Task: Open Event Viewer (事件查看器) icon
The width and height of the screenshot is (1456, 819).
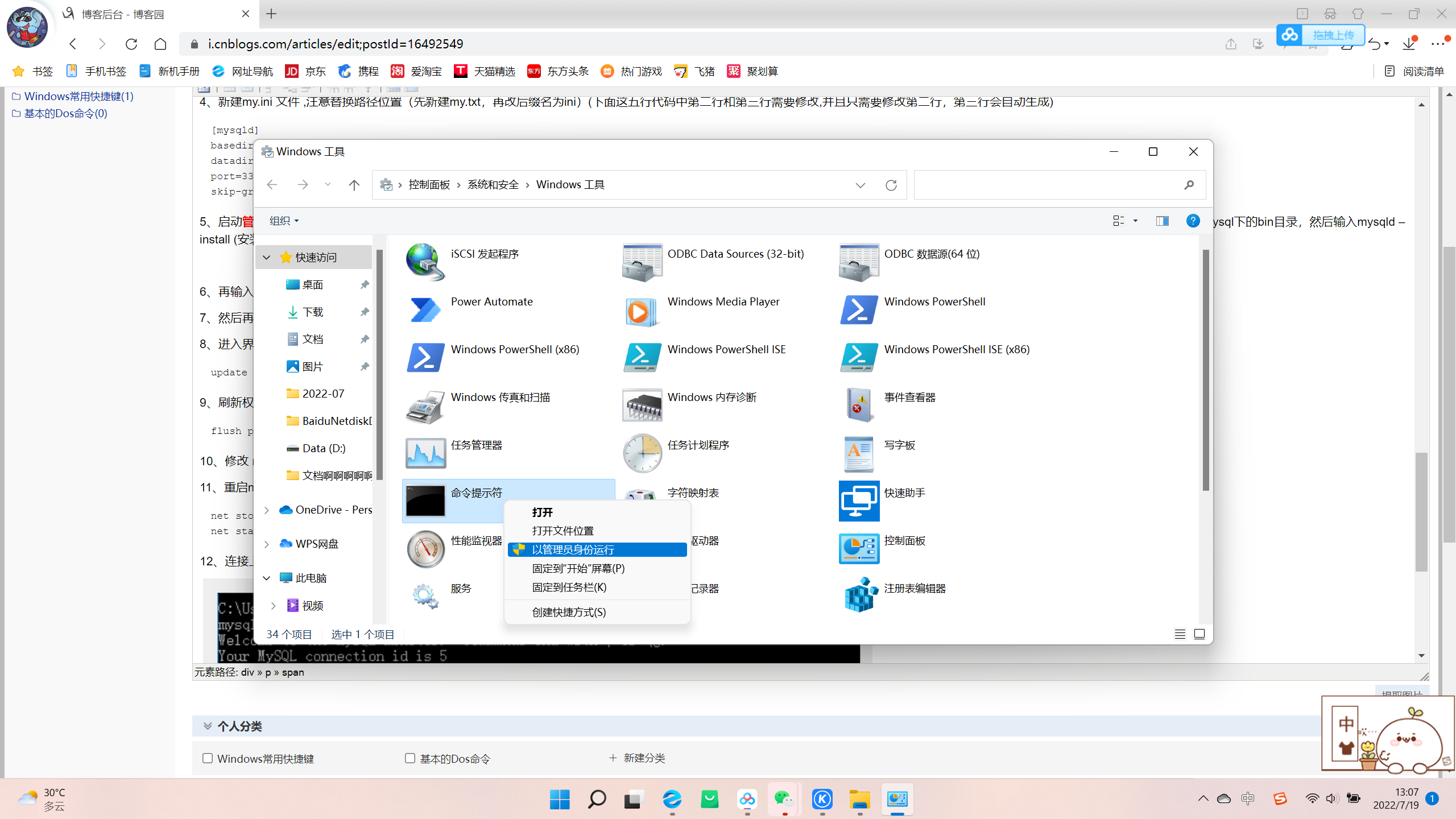Action: (x=858, y=406)
